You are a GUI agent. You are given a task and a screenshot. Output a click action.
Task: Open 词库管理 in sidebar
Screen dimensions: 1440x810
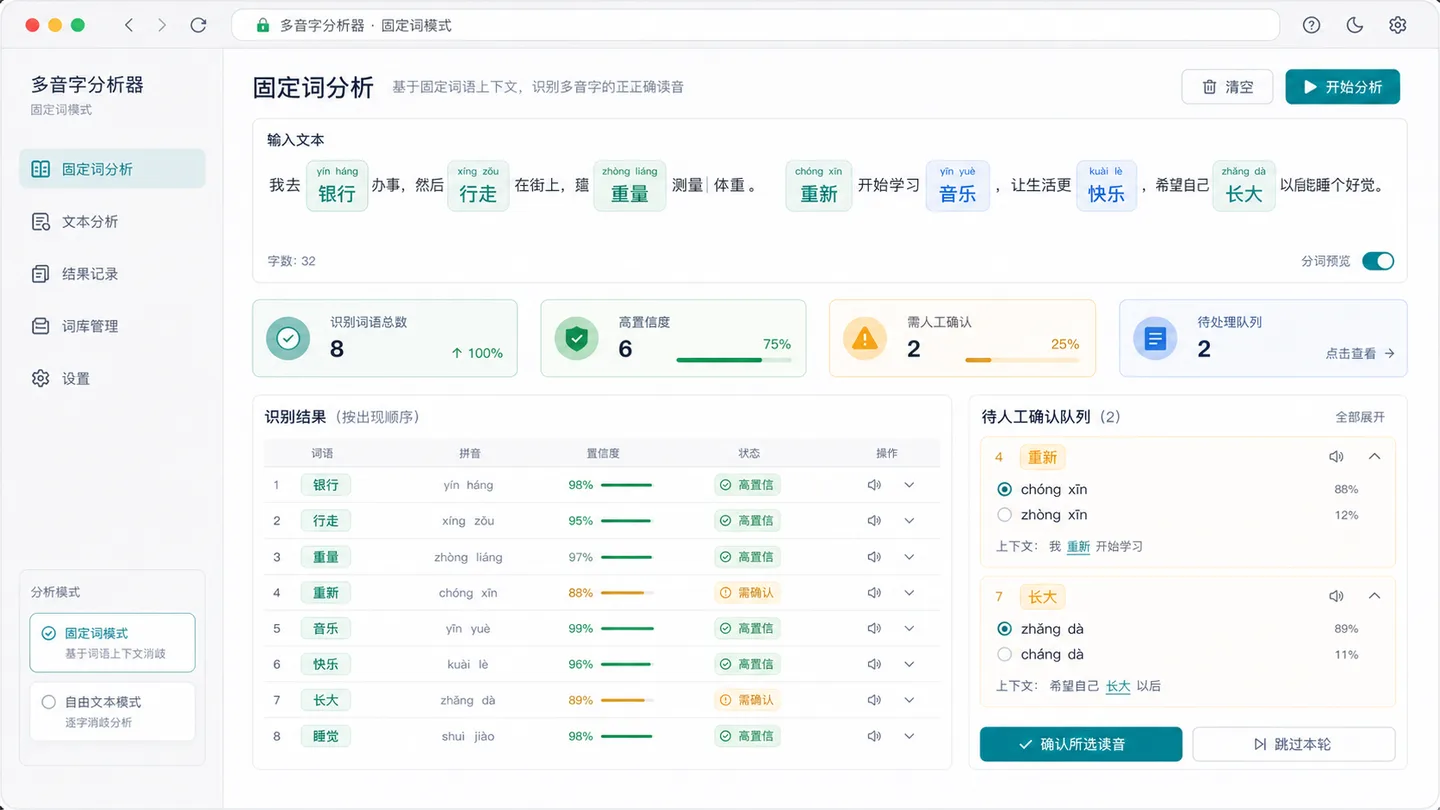112,326
